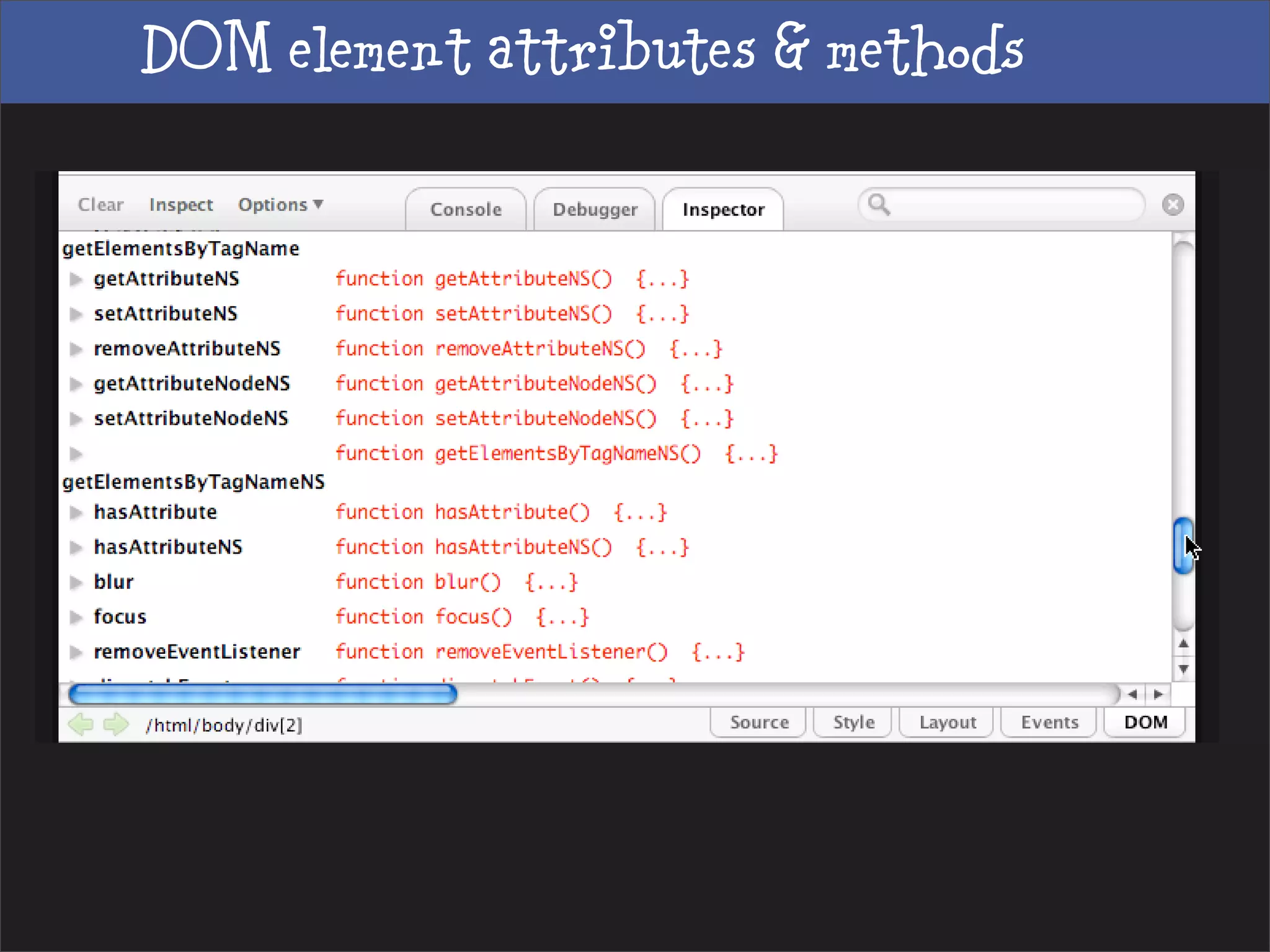The height and width of the screenshot is (952, 1270).
Task: Expand the getAttributeNodeNS row
Action: click(x=76, y=384)
